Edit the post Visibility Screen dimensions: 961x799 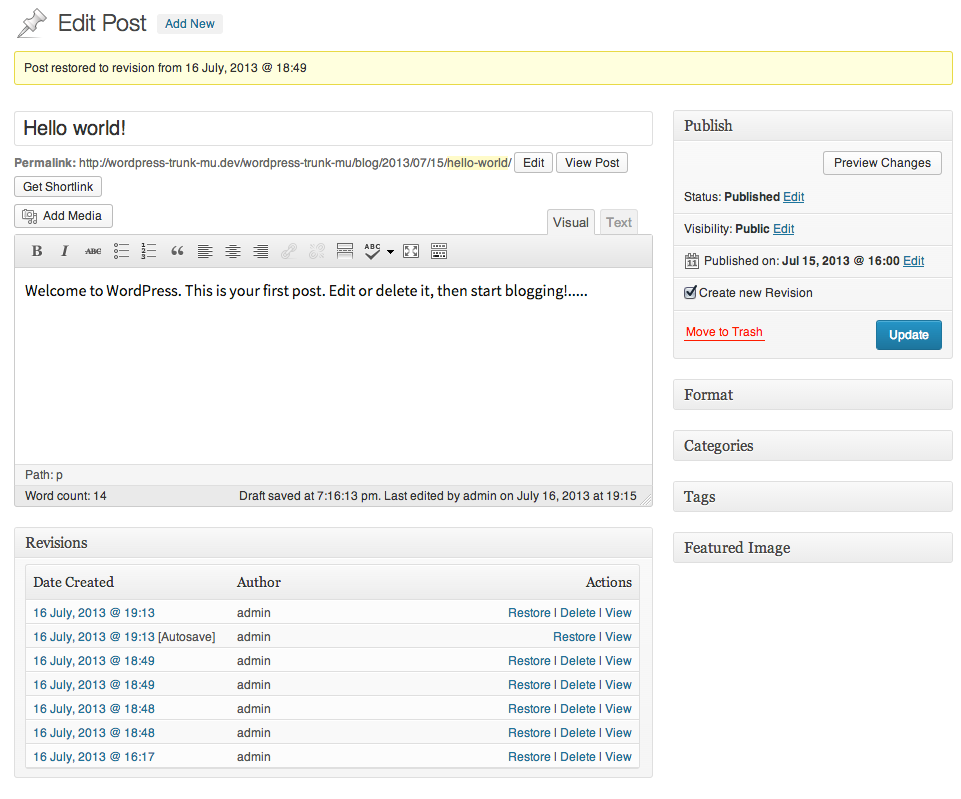783,229
